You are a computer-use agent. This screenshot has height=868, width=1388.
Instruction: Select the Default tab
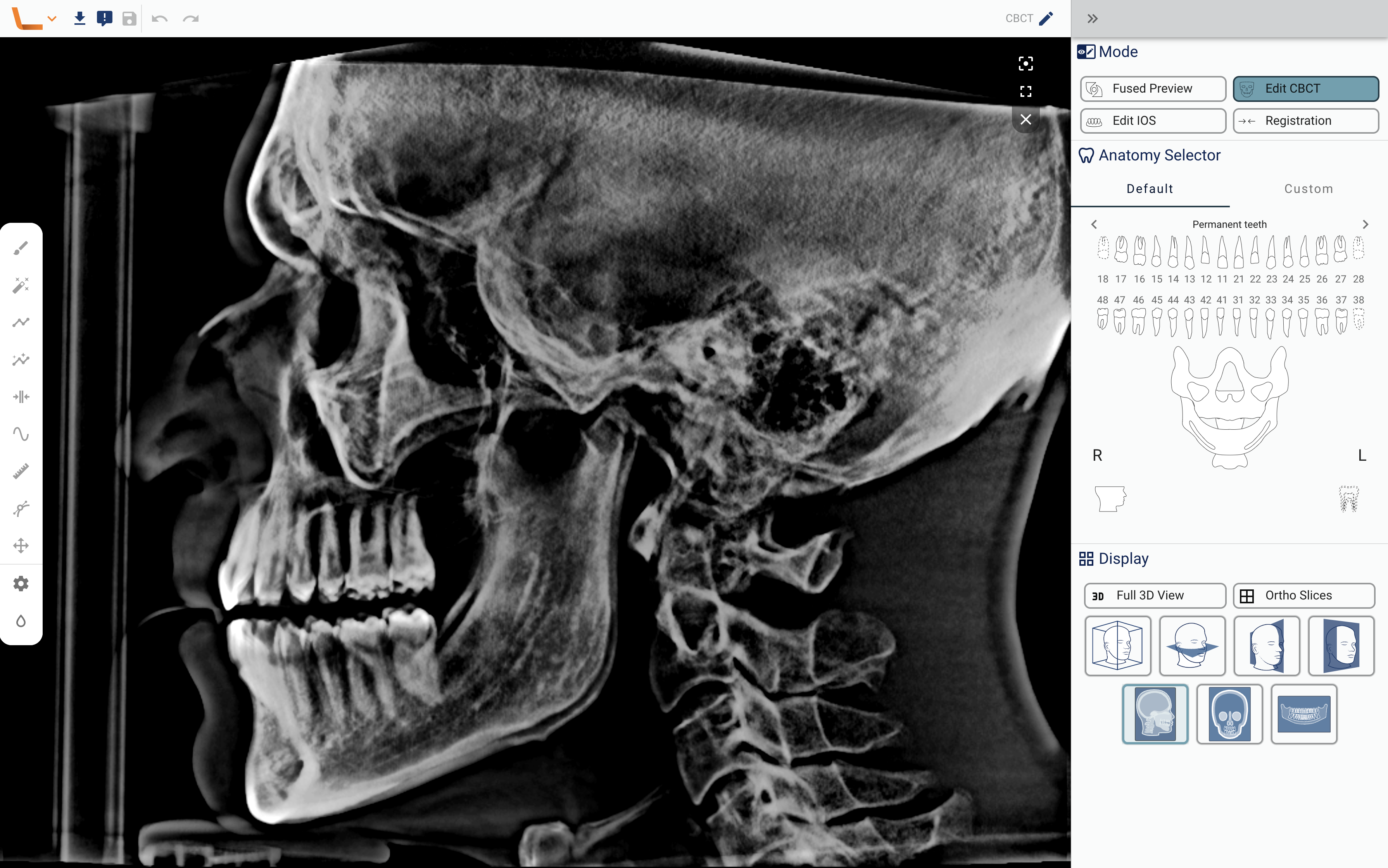coord(1150,189)
